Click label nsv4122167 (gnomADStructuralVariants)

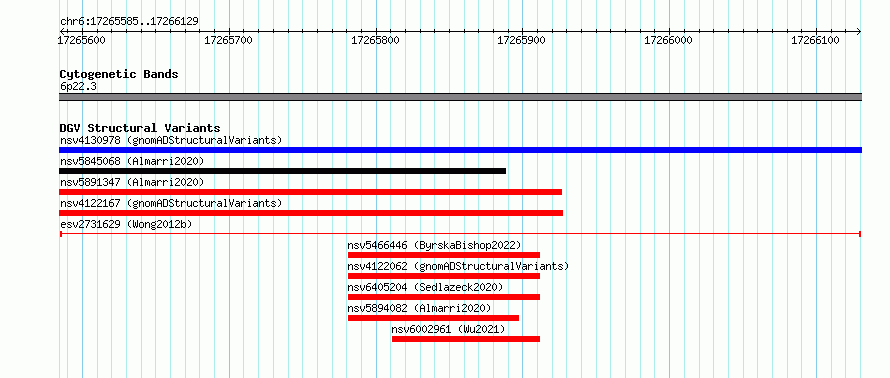click(x=171, y=203)
